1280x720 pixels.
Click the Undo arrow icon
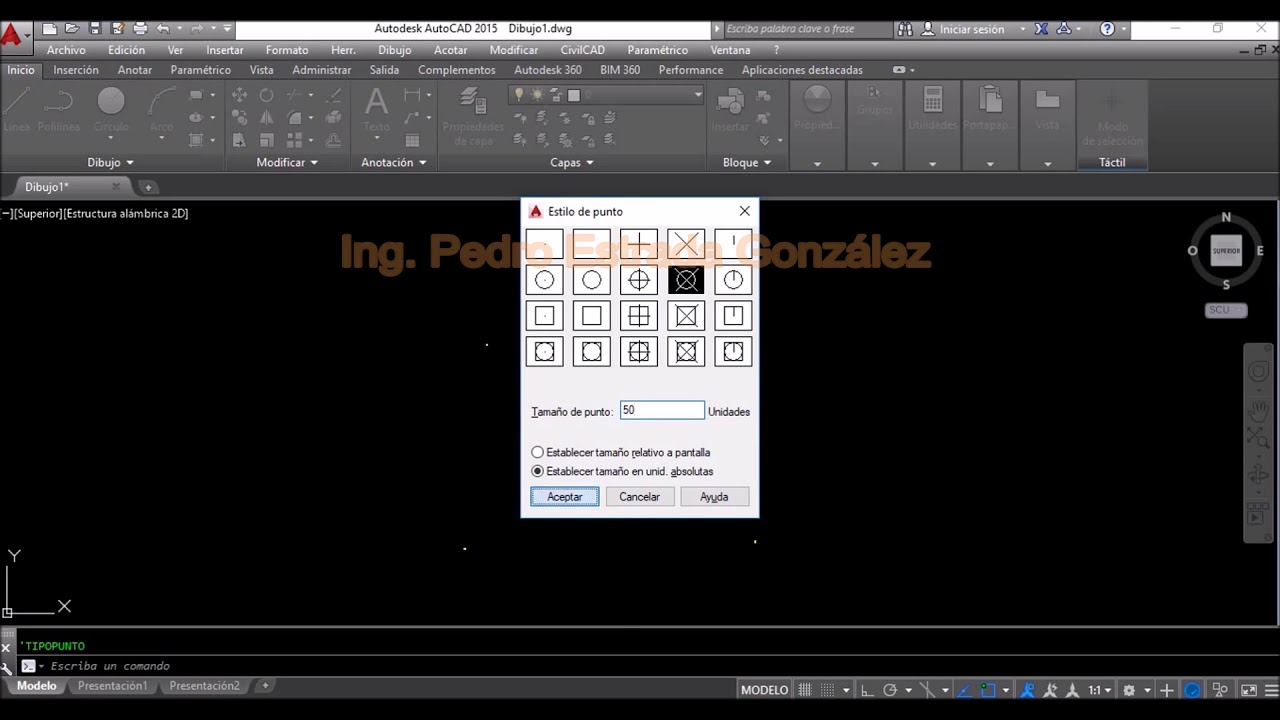(x=163, y=29)
